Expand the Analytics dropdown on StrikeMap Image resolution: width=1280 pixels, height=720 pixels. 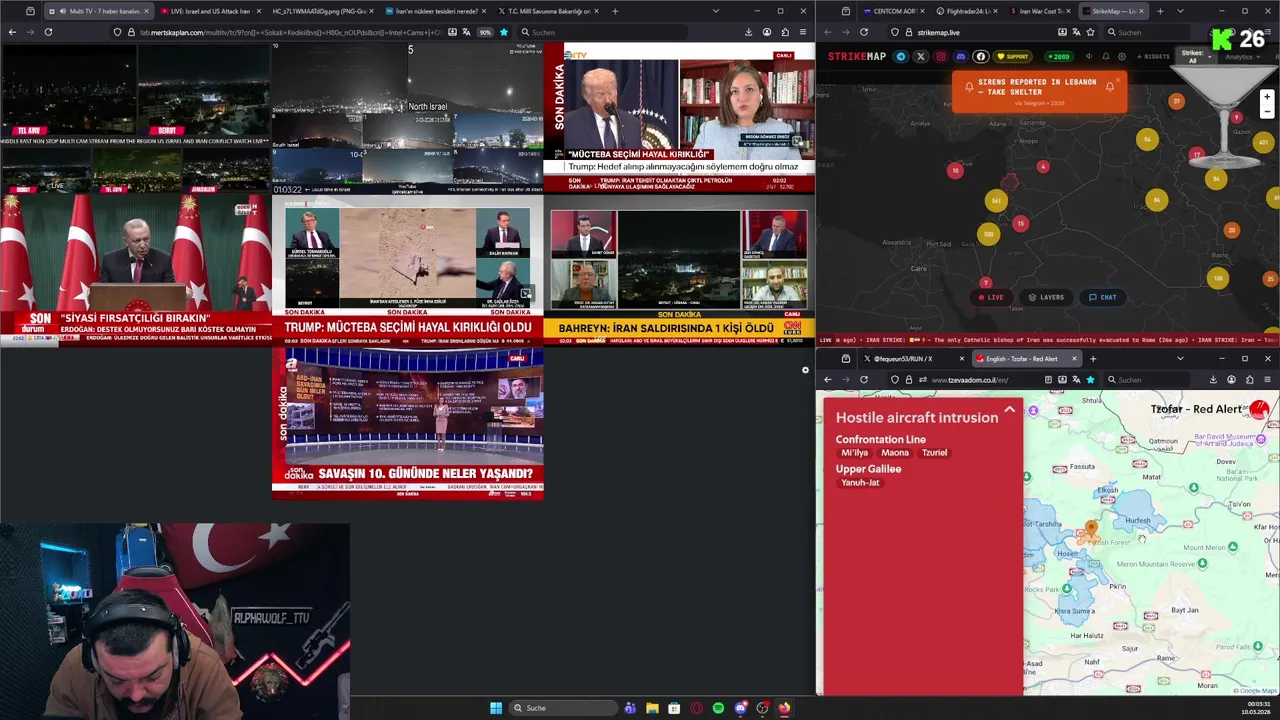point(1241,57)
